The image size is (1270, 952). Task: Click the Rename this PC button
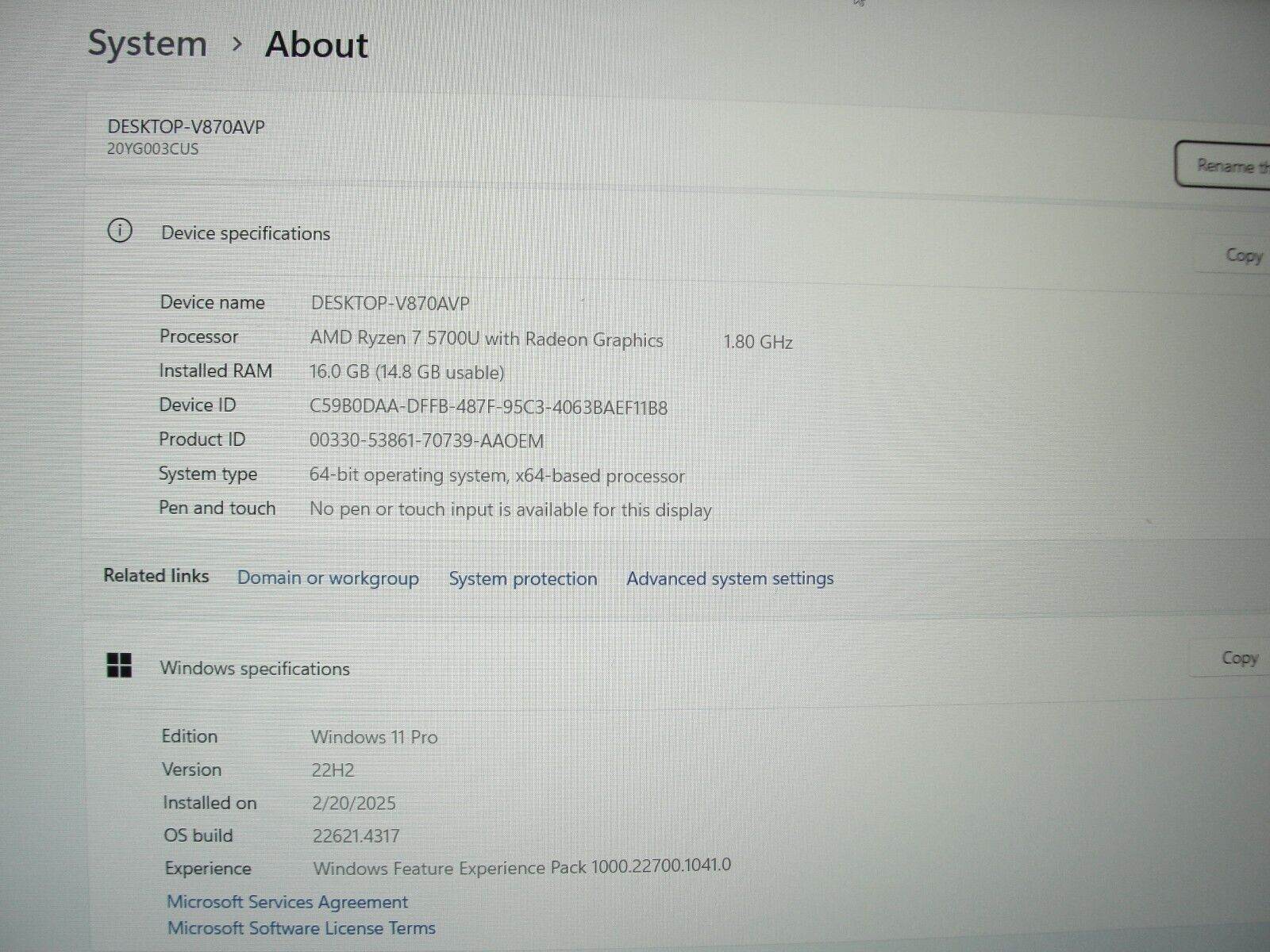(1226, 166)
